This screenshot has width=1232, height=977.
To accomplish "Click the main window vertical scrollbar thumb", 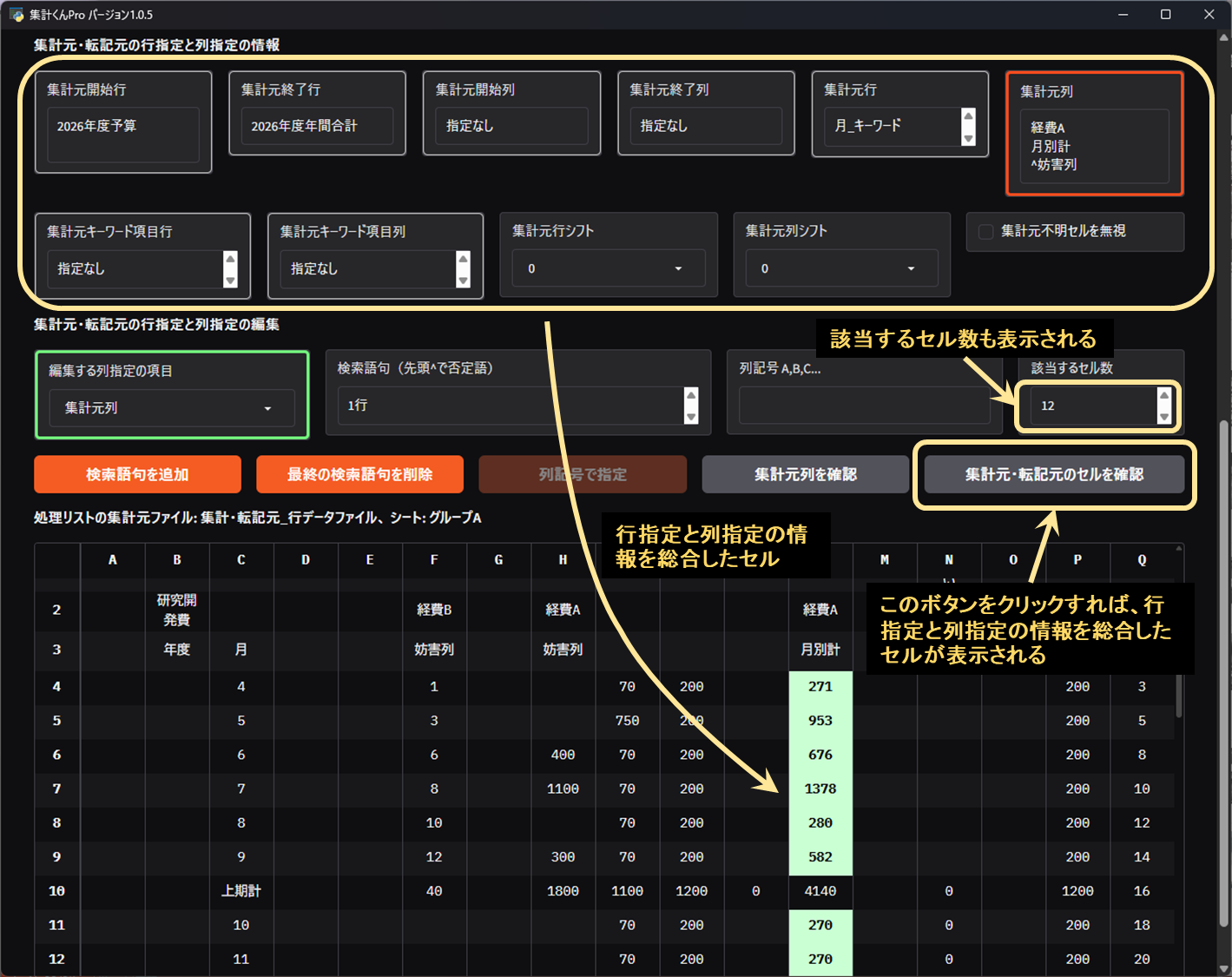I will (x=1224, y=673).
